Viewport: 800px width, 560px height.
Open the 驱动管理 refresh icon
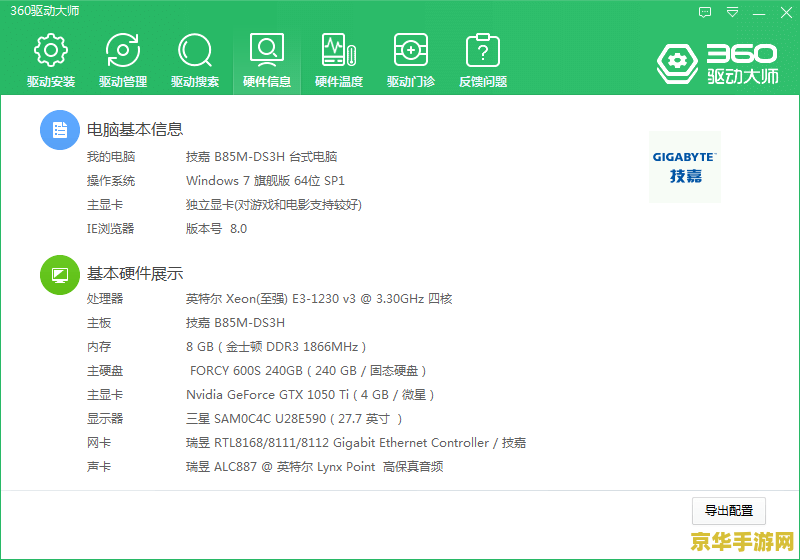[122, 50]
